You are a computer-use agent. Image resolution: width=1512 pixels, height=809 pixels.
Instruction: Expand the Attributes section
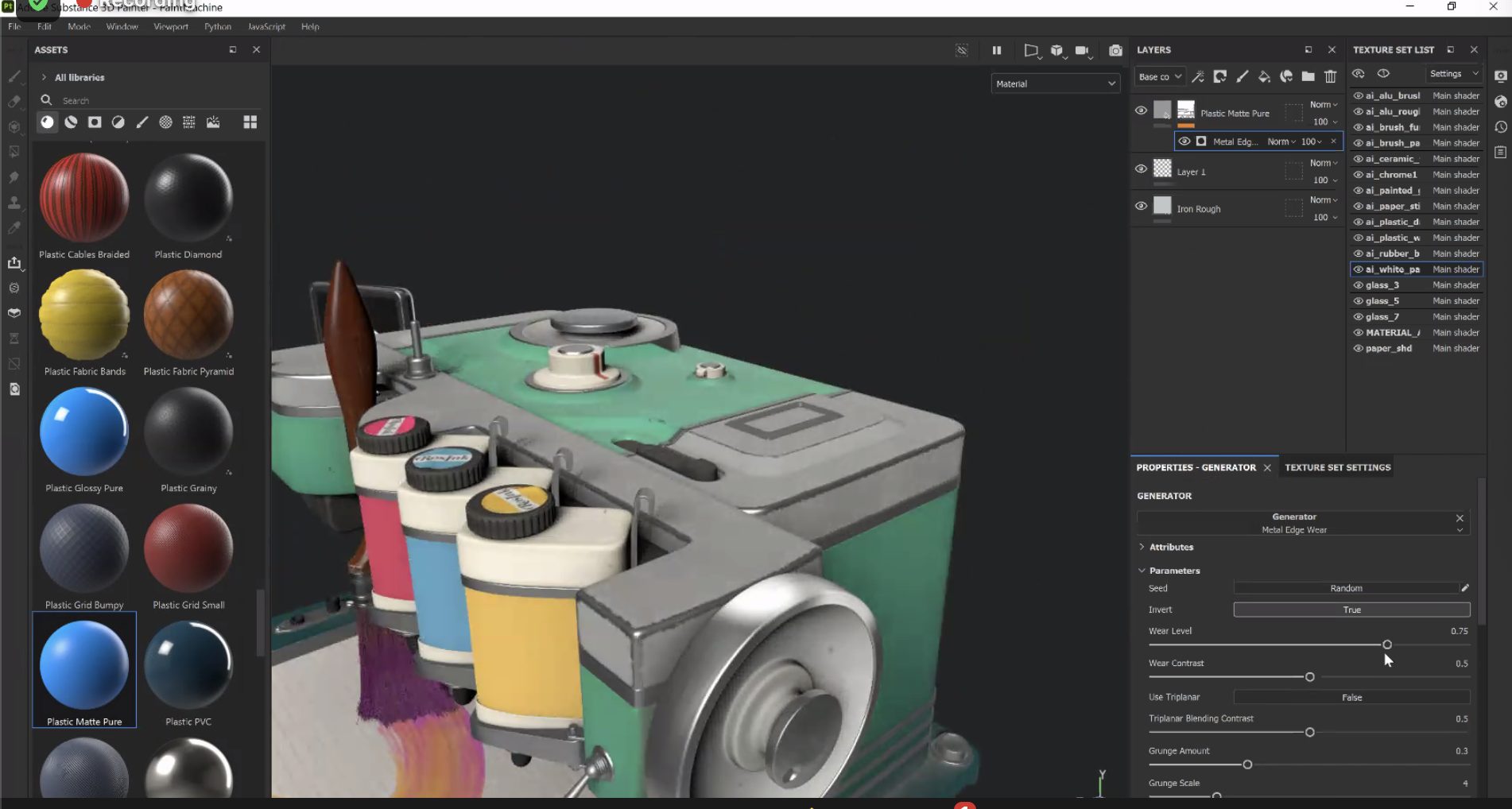1142,547
